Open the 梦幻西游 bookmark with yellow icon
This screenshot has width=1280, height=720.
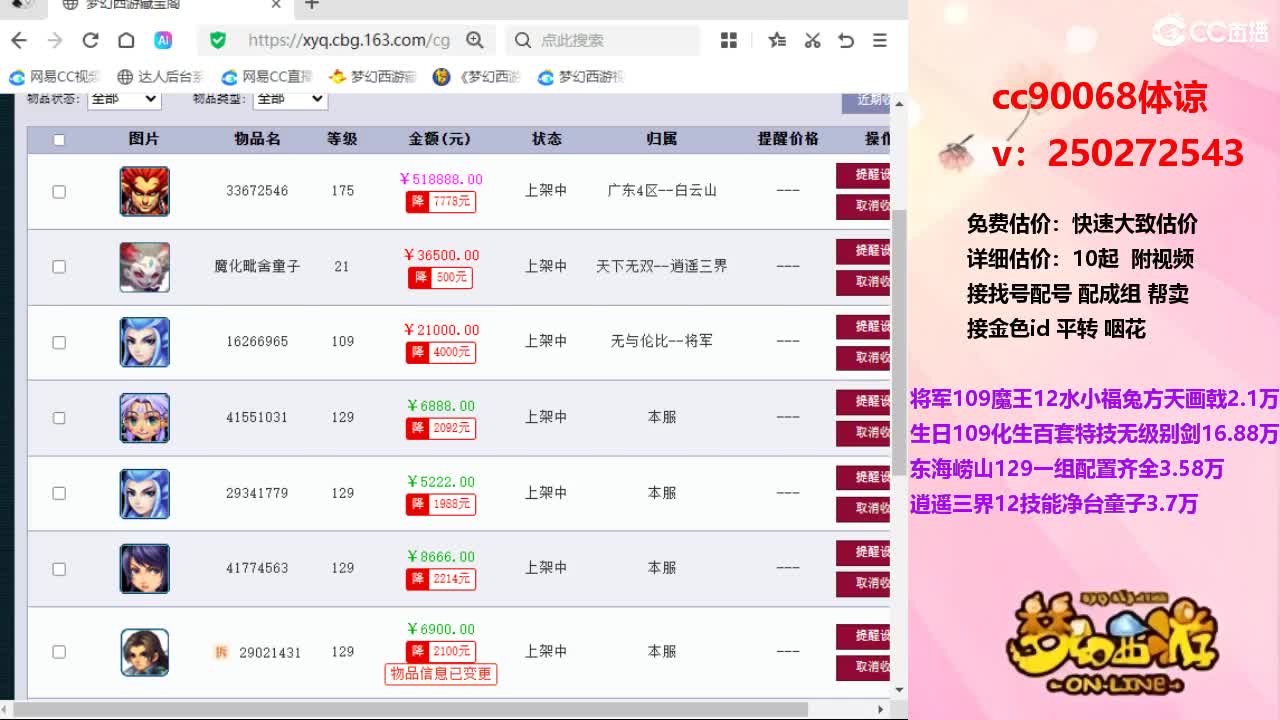coord(372,77)
